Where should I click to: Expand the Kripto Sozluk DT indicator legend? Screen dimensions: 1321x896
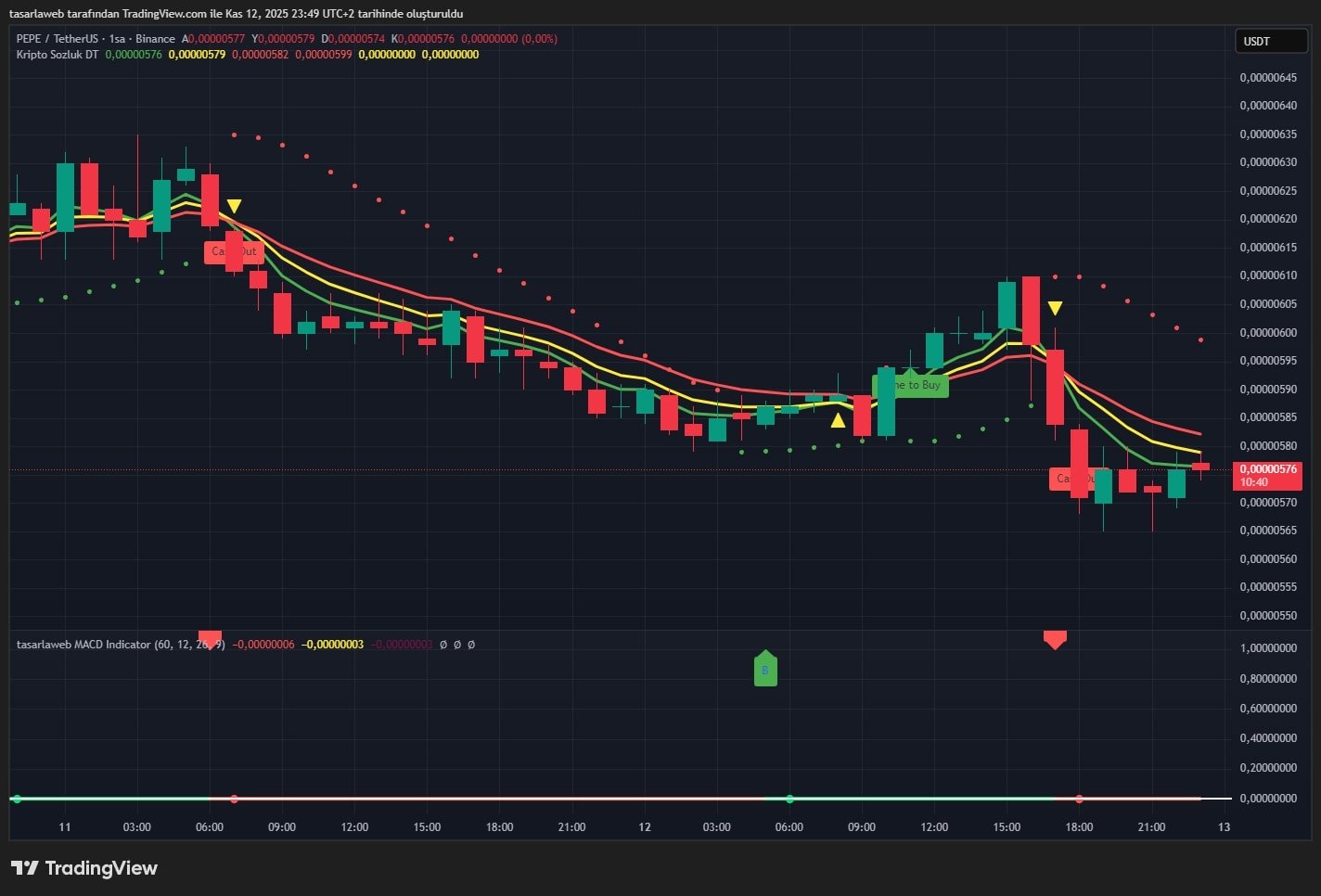[58, 55]
